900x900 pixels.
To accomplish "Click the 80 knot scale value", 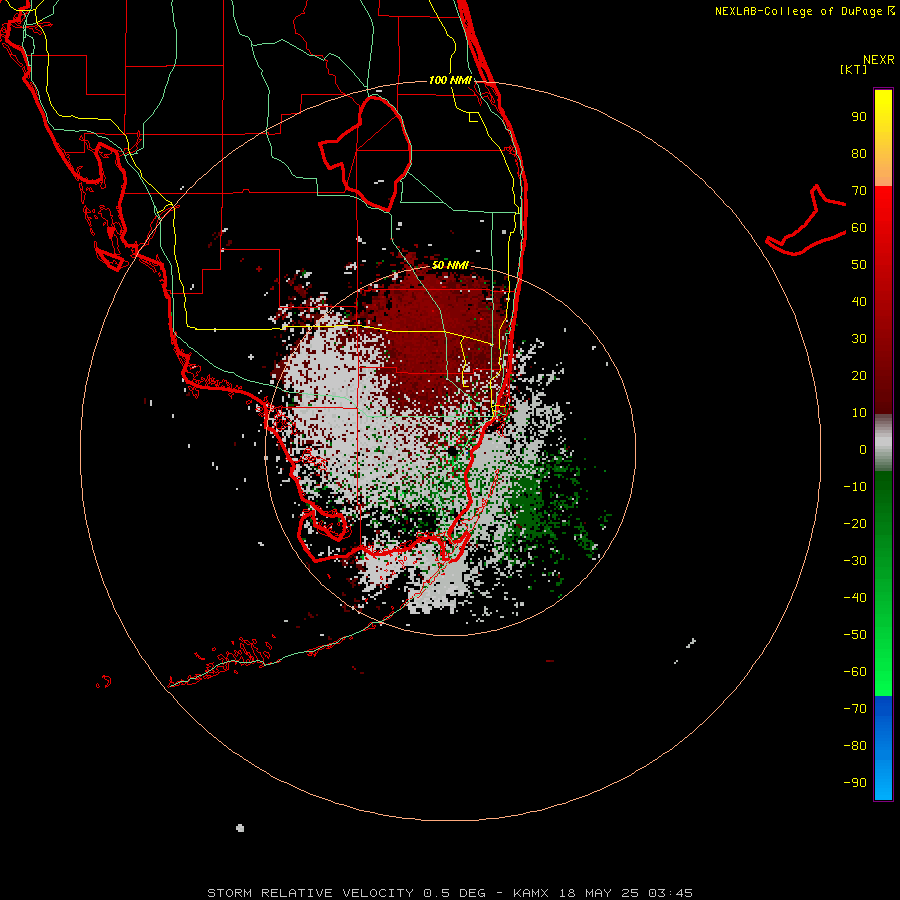I will [859, 154].
